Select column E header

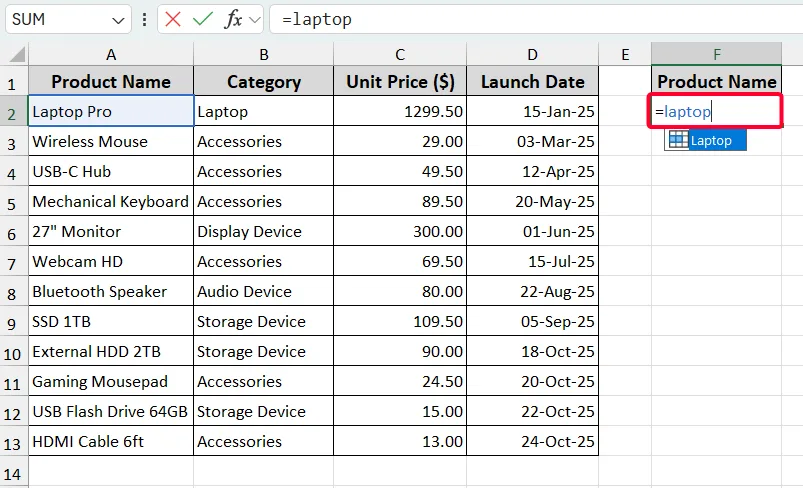pos(625,54)
